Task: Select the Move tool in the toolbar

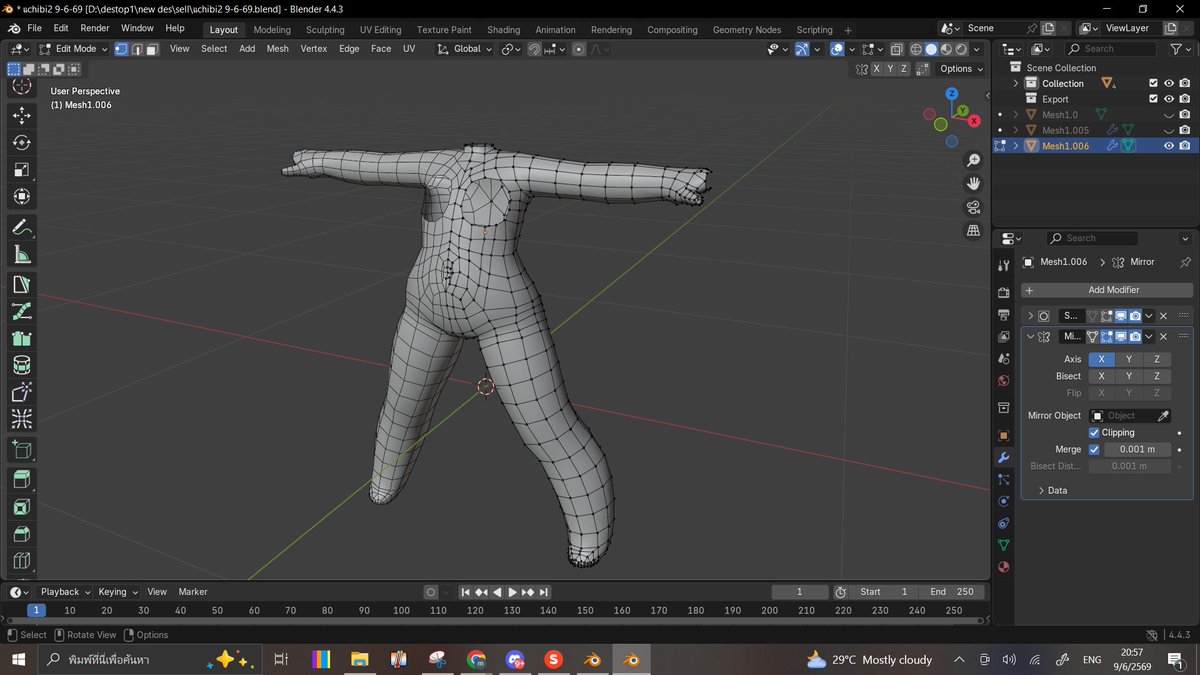Action: [x=22, y=116]
